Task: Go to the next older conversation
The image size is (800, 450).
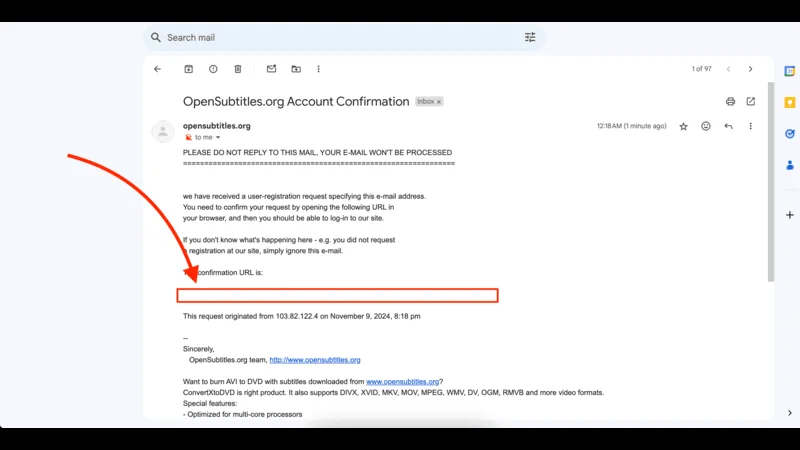Action: (x=751, y=69)
